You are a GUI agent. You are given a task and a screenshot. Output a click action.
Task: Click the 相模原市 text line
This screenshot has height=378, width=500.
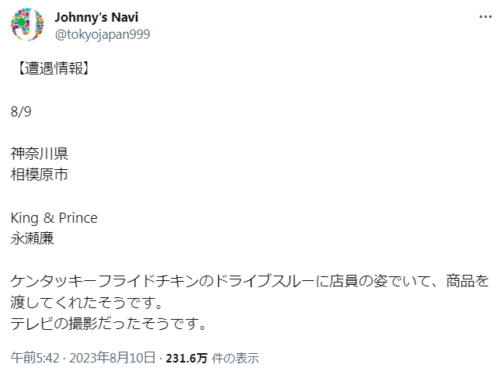pyautogui.click(x=39, y=175)
